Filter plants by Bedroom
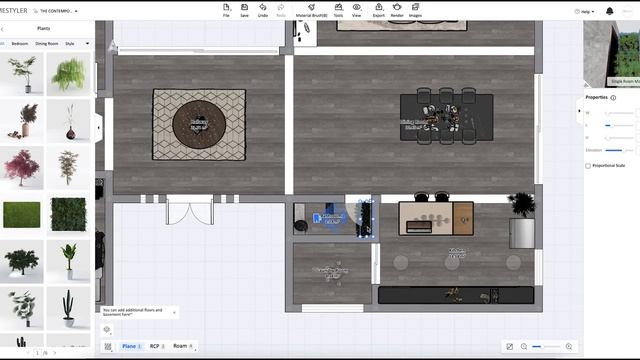The image size is (640, 360). pyautogui.click(x=20, y=44)
